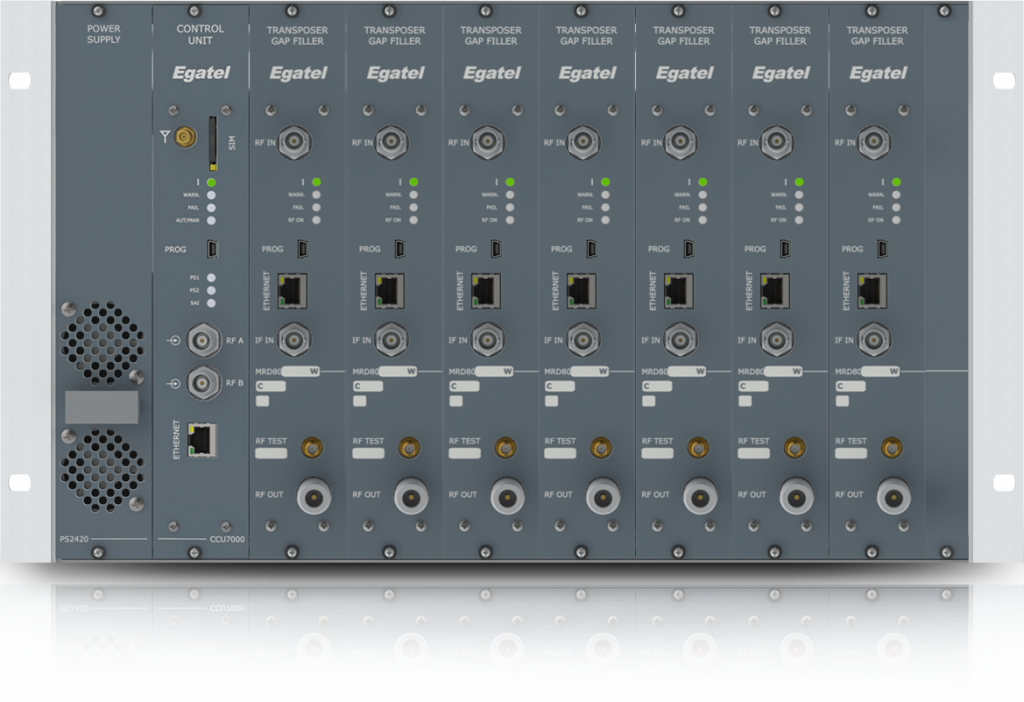
Task: Click the Ethernet port on third Transposer module
Action: click(487, 290)
